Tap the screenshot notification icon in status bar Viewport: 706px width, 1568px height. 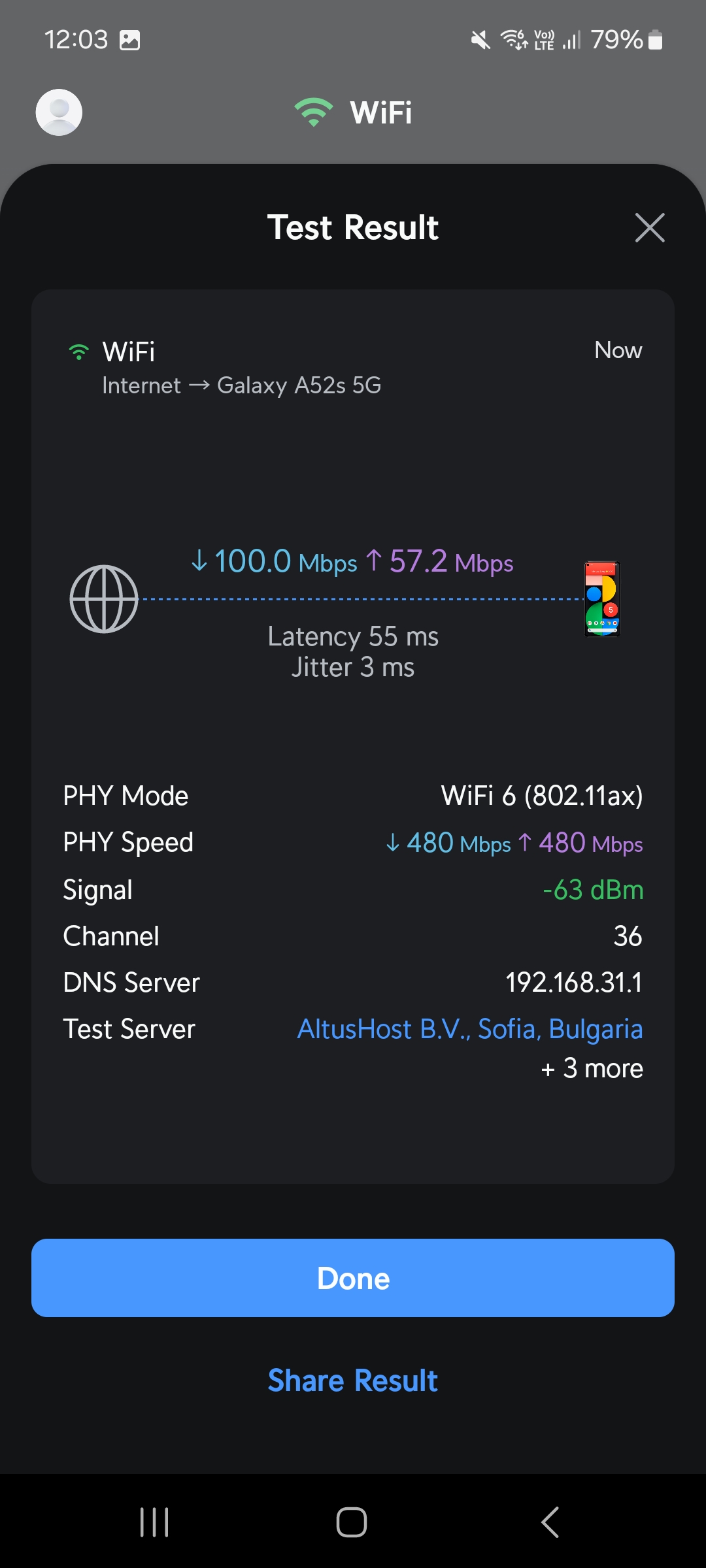[130, 41]
